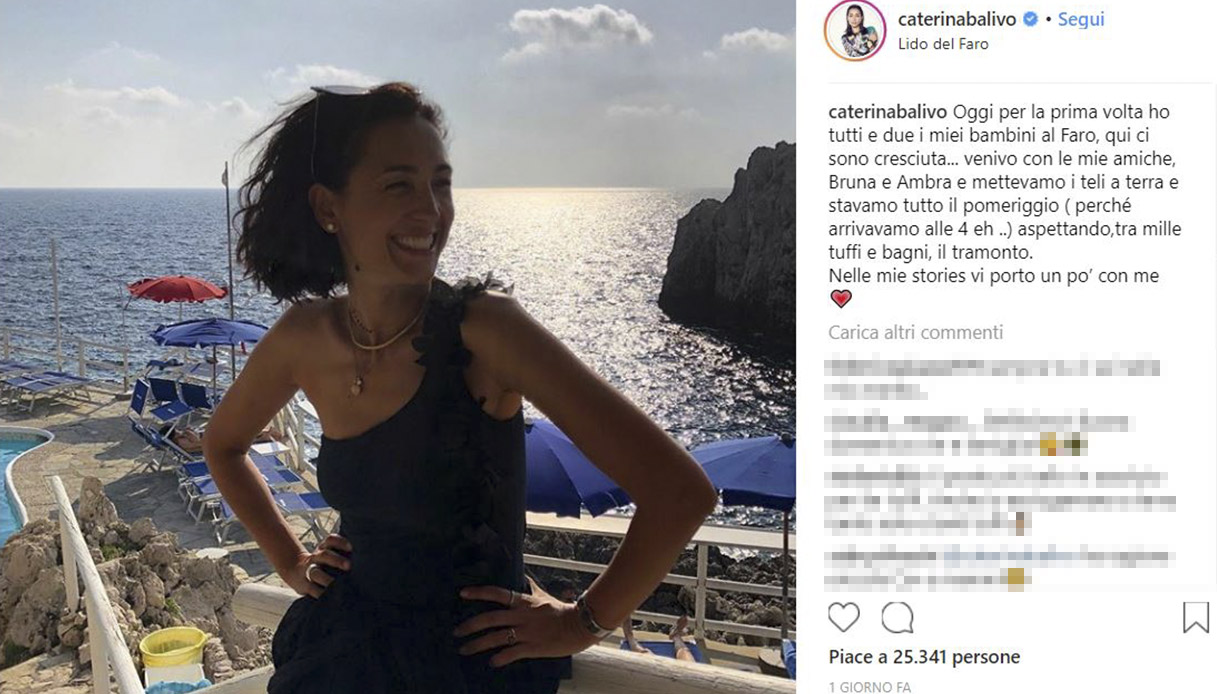Click the caterinabalivo name in the caption

pyautogui.click(x=888, y=111)
